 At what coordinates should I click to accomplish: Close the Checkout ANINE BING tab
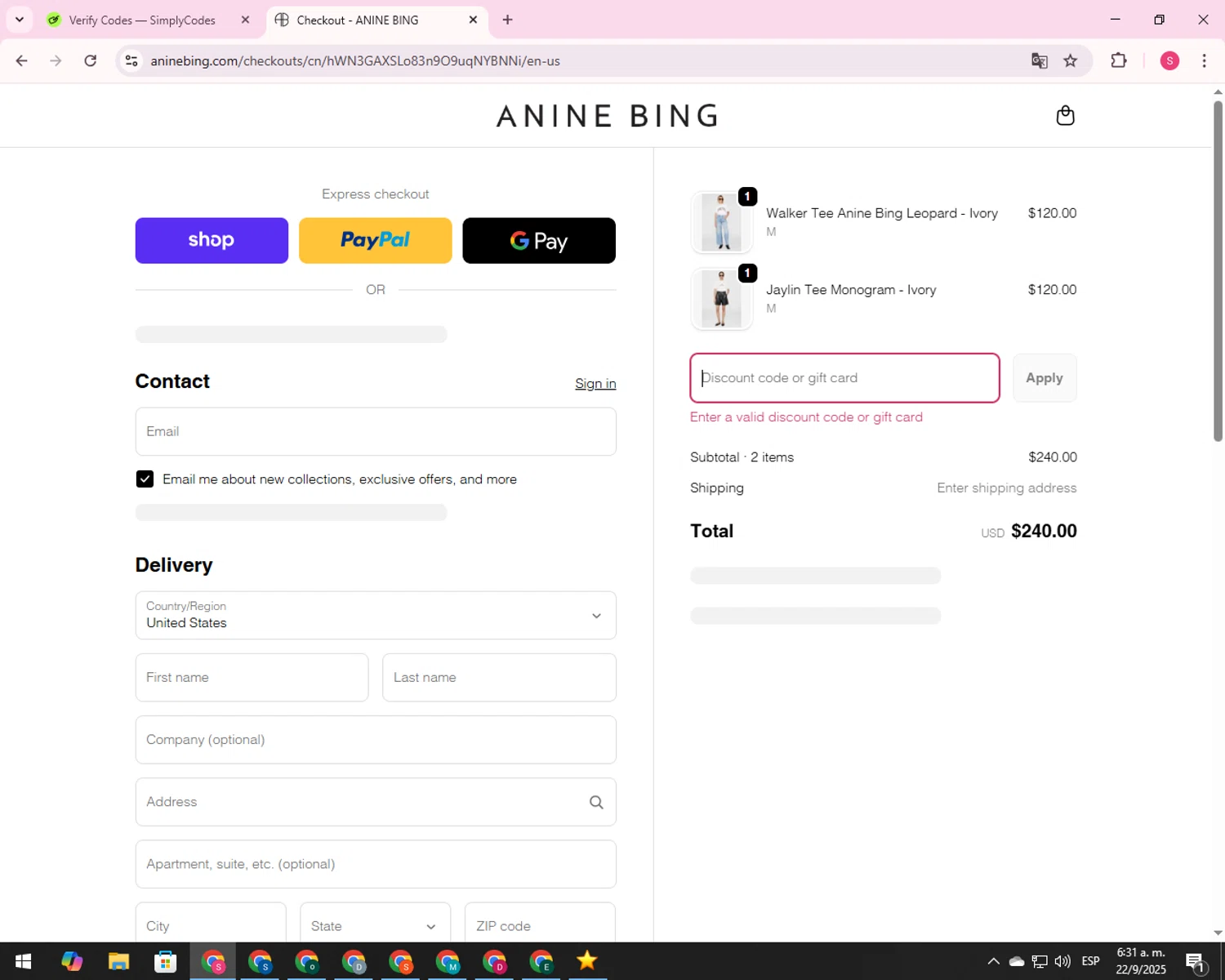(473, 20)
